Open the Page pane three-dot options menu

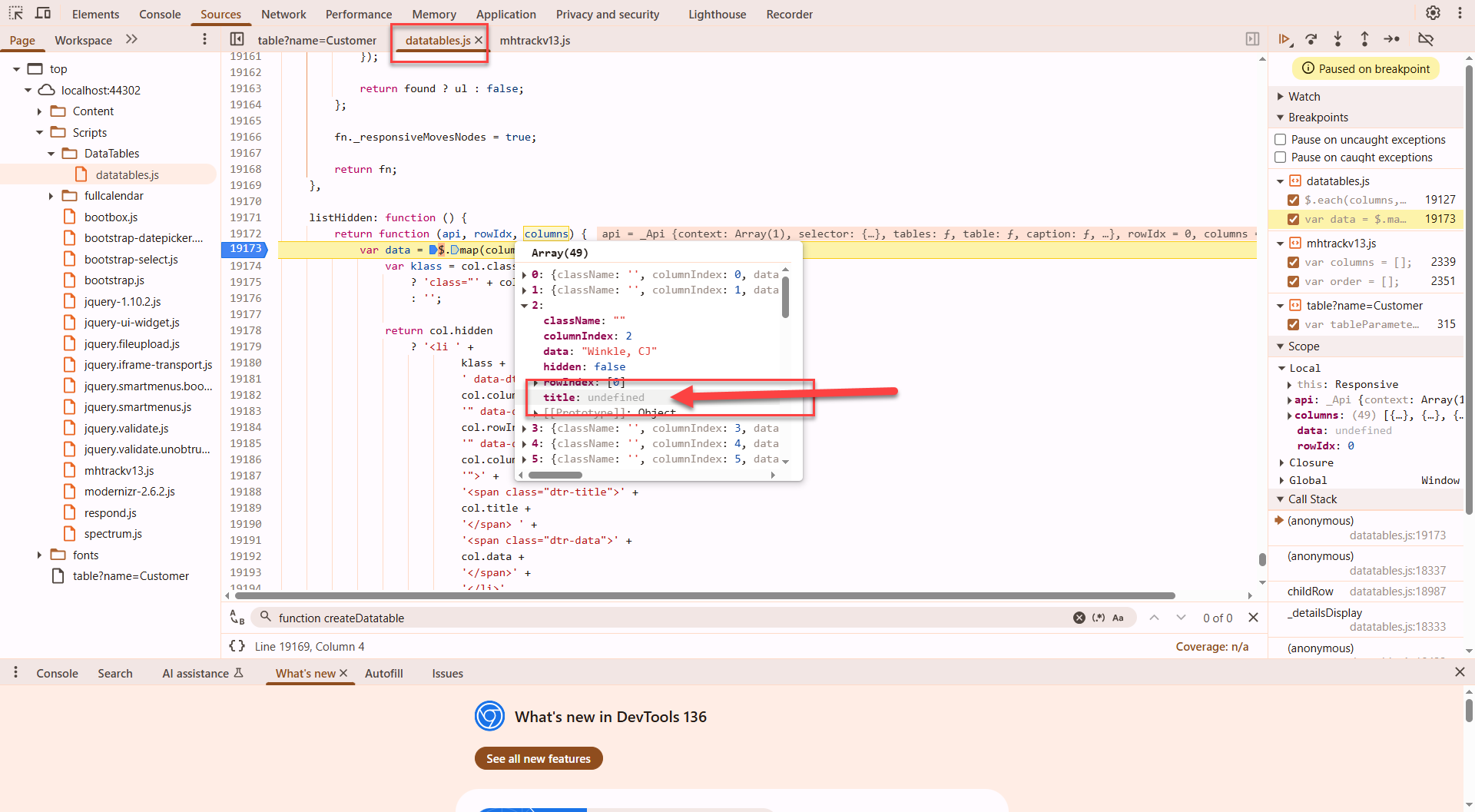(204, 39)
